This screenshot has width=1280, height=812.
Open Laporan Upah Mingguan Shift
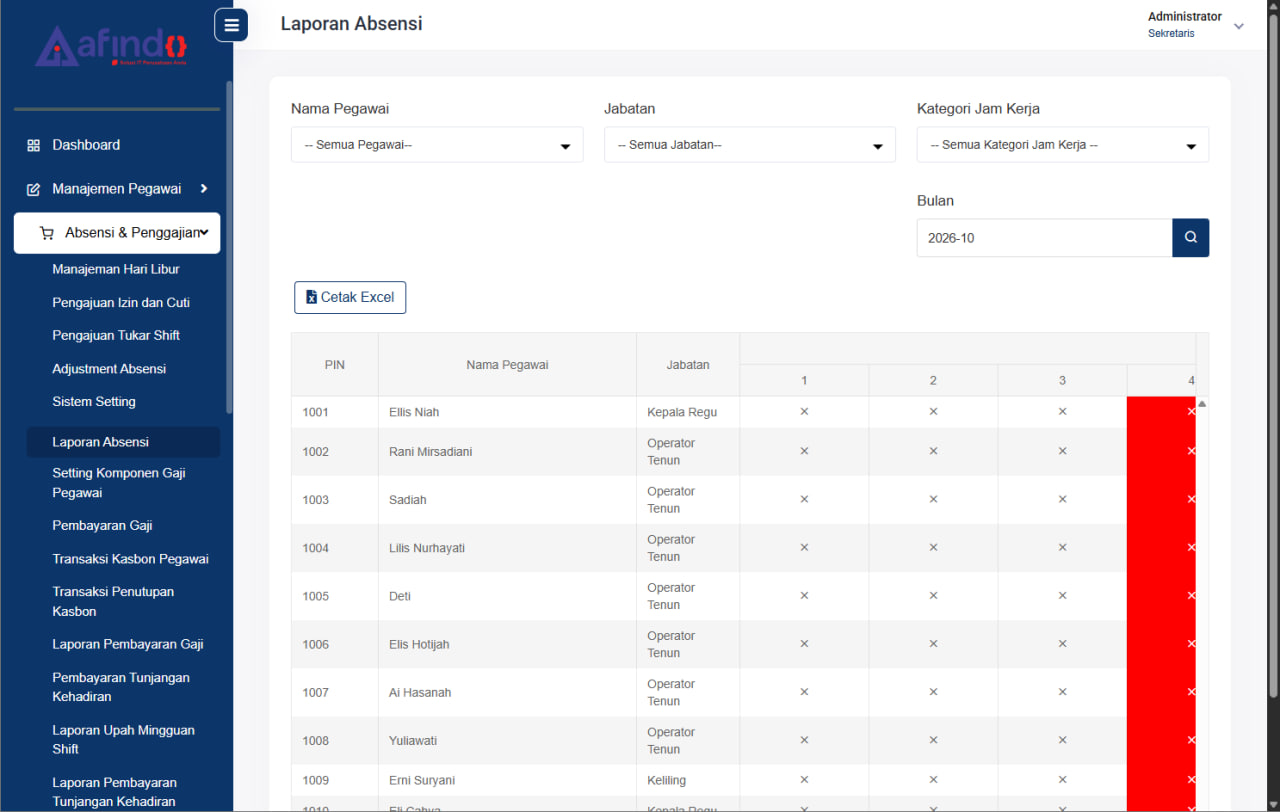click(x=123, y=739)
